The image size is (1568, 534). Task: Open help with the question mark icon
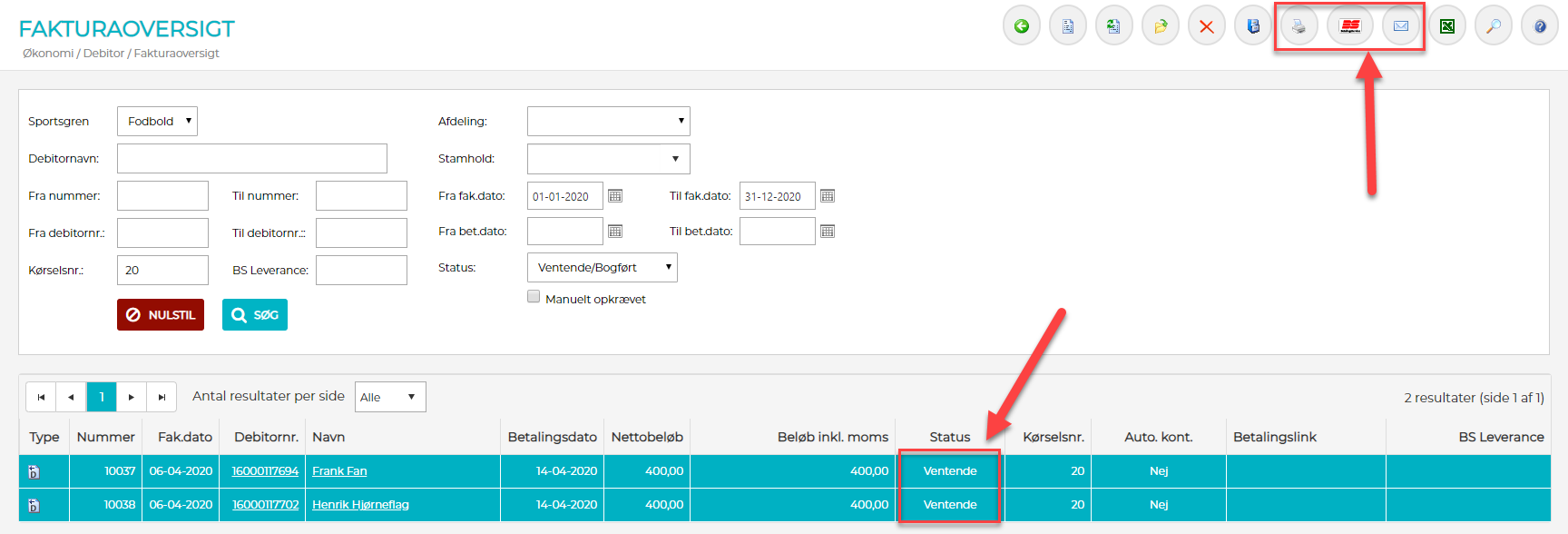1540,26
